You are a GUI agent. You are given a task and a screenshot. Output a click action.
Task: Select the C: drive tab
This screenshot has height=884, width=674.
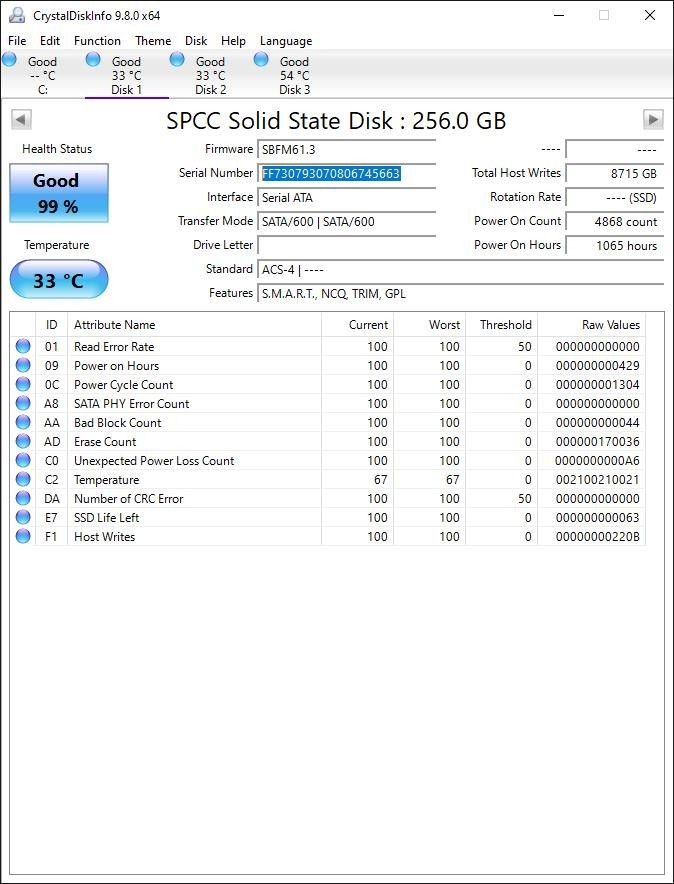tap(43, 76)
